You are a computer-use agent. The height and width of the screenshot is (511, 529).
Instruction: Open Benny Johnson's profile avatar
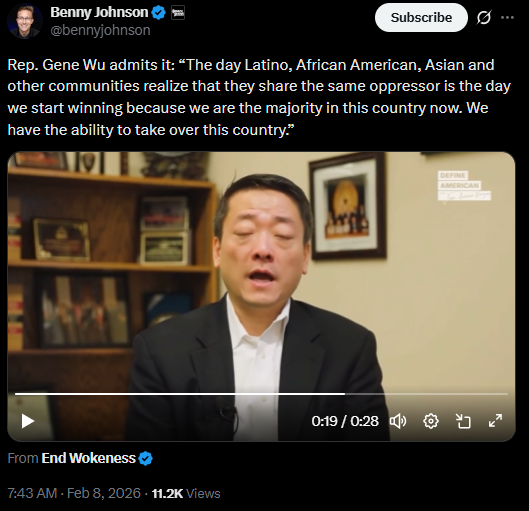[x=25, y=21]
